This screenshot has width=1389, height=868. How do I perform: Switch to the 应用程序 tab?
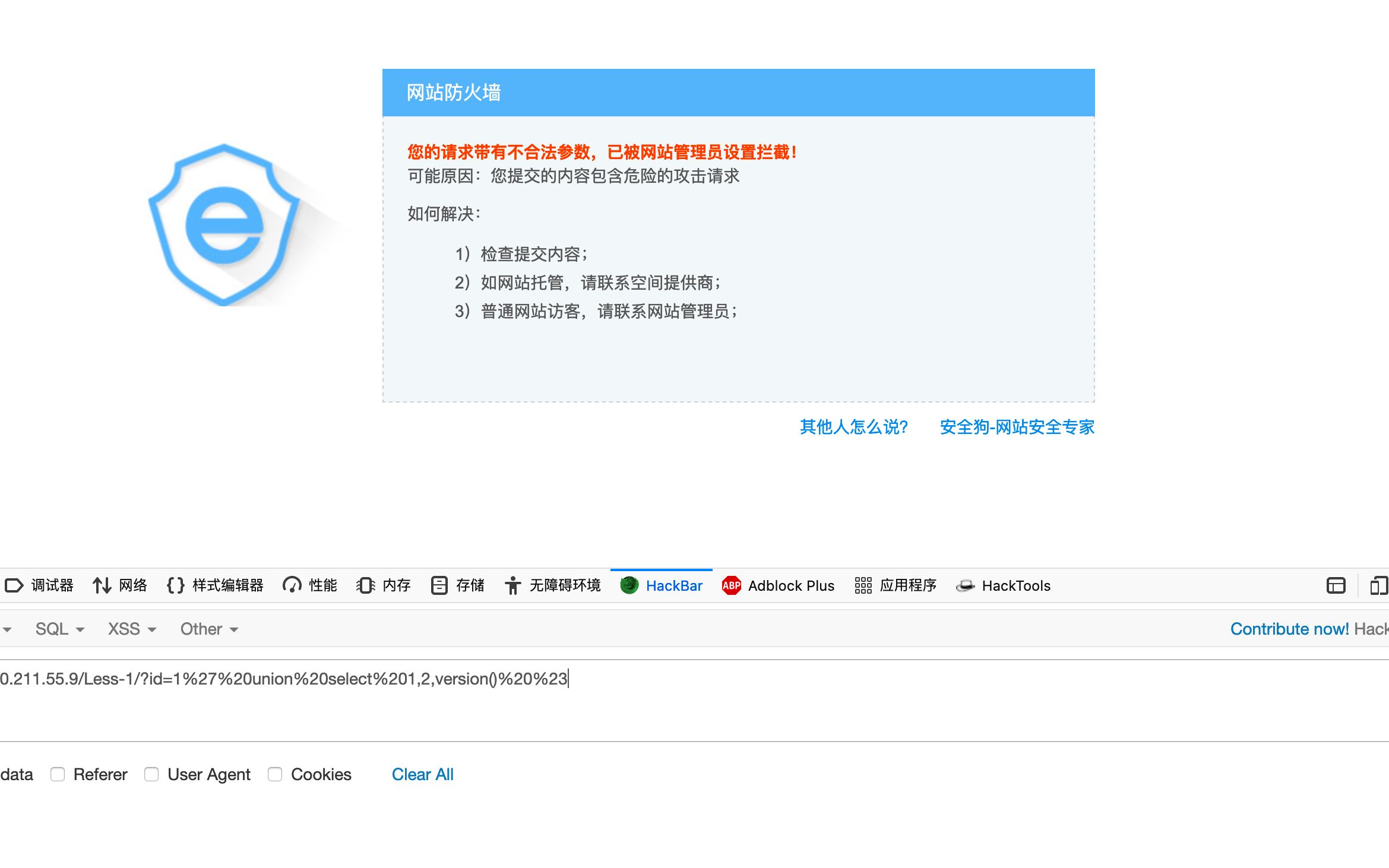896,585
